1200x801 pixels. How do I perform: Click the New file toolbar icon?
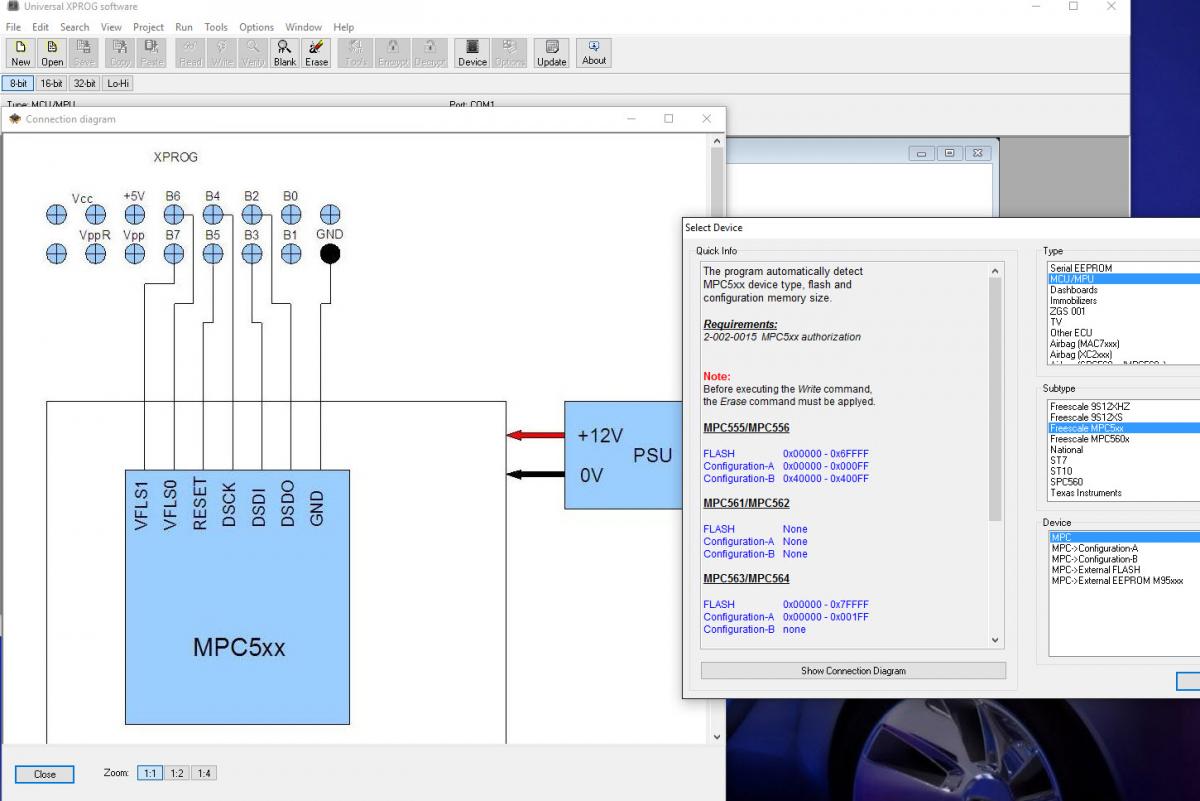tap(20, 53)
